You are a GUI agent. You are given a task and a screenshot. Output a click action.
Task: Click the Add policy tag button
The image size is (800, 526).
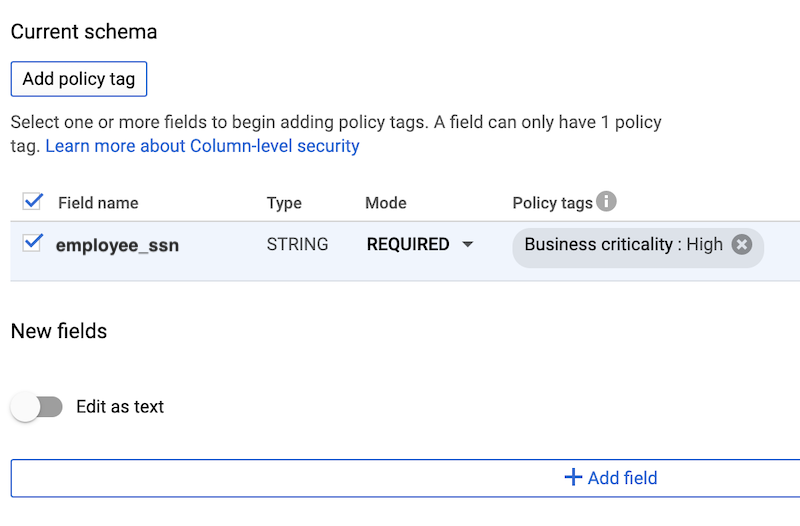[x=79, y=79]
